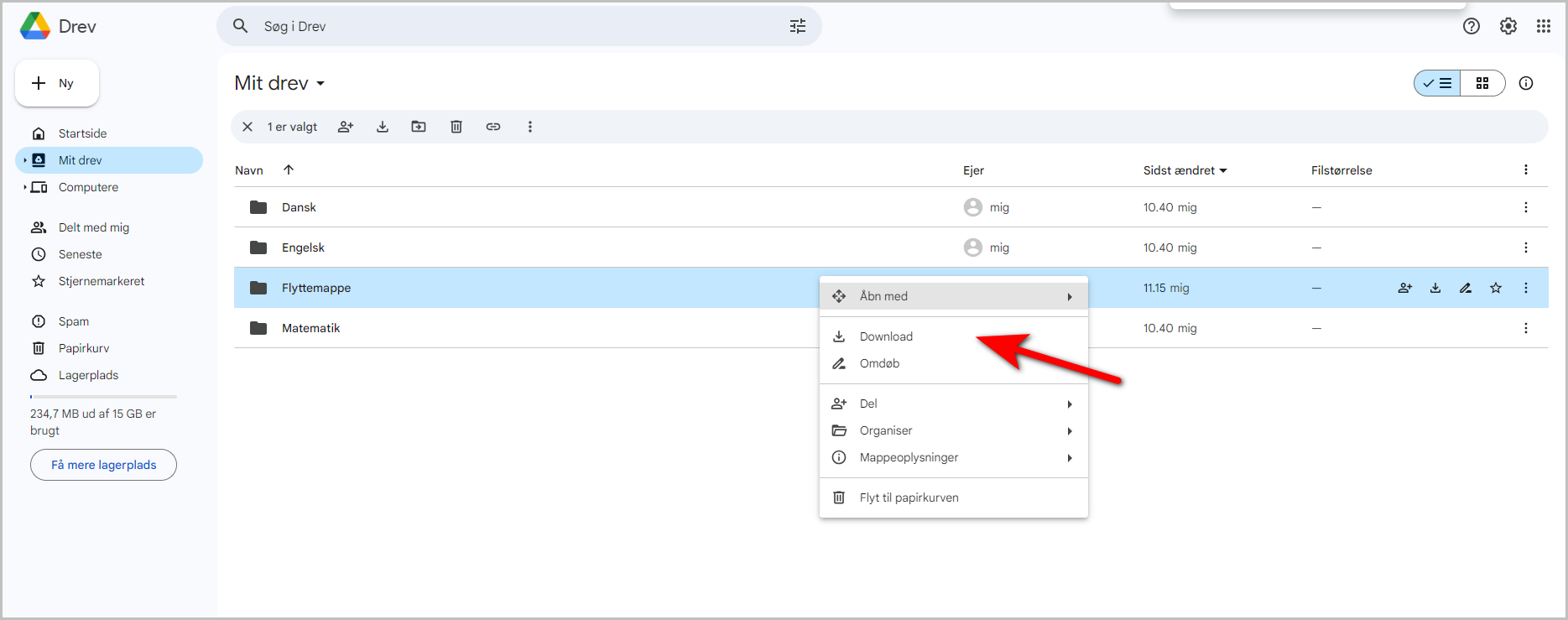This screenshot has width=1568, height=620.
Task: Click the storage usage progress bar
Action: 103,396
